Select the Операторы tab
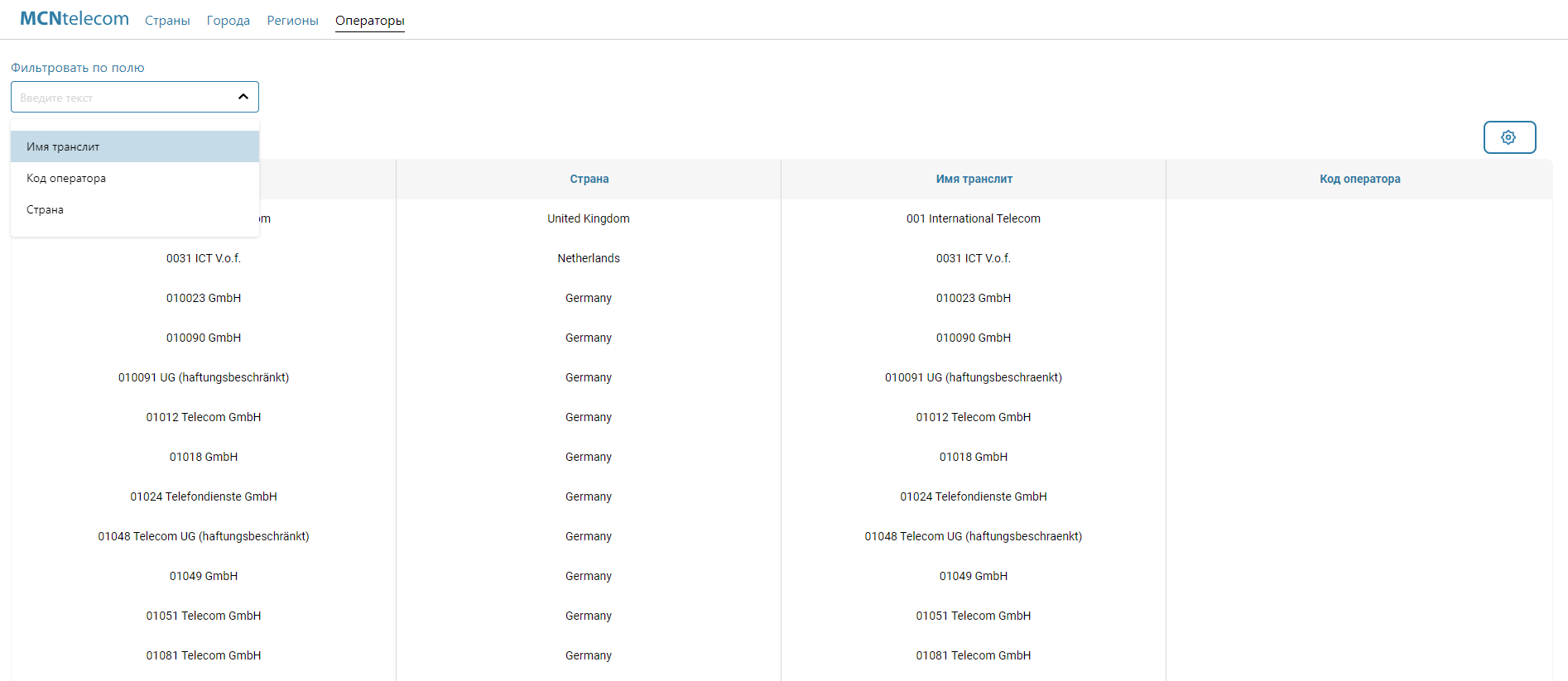The height and width of the screenshot is (681, 1568). pyautogui.click(x=369, y=21)
